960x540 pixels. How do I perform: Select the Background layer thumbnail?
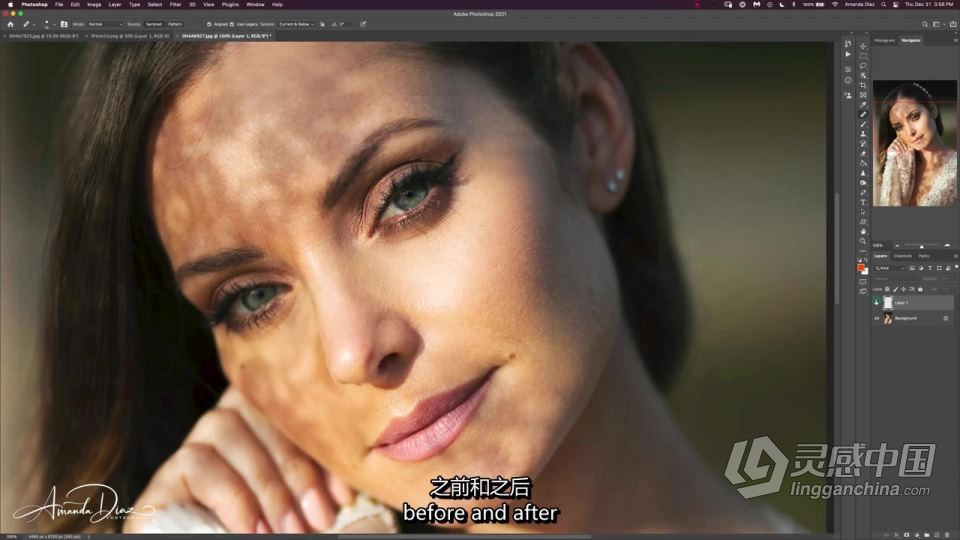click(888, 318)
